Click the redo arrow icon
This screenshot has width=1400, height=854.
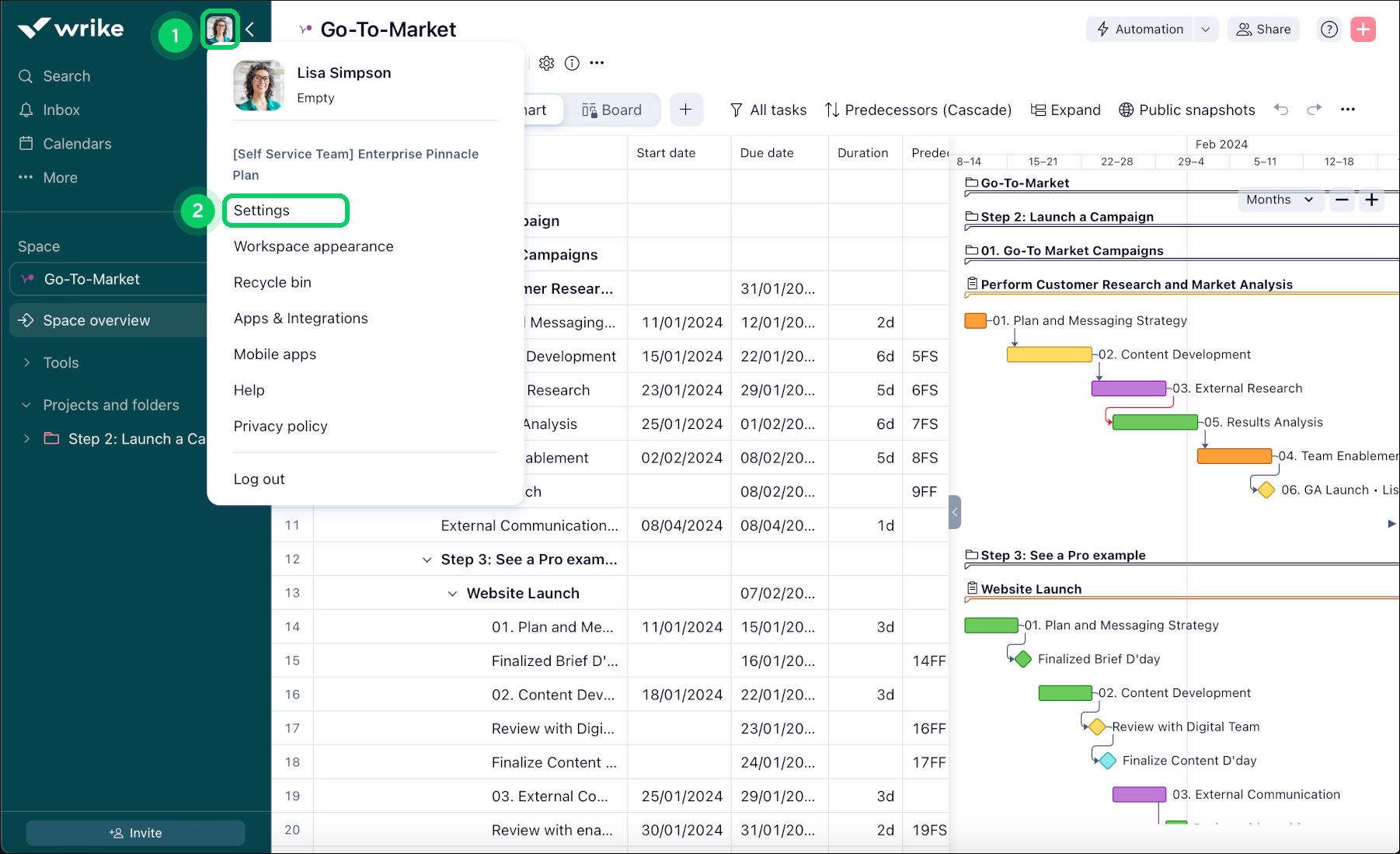(1314, 110)
